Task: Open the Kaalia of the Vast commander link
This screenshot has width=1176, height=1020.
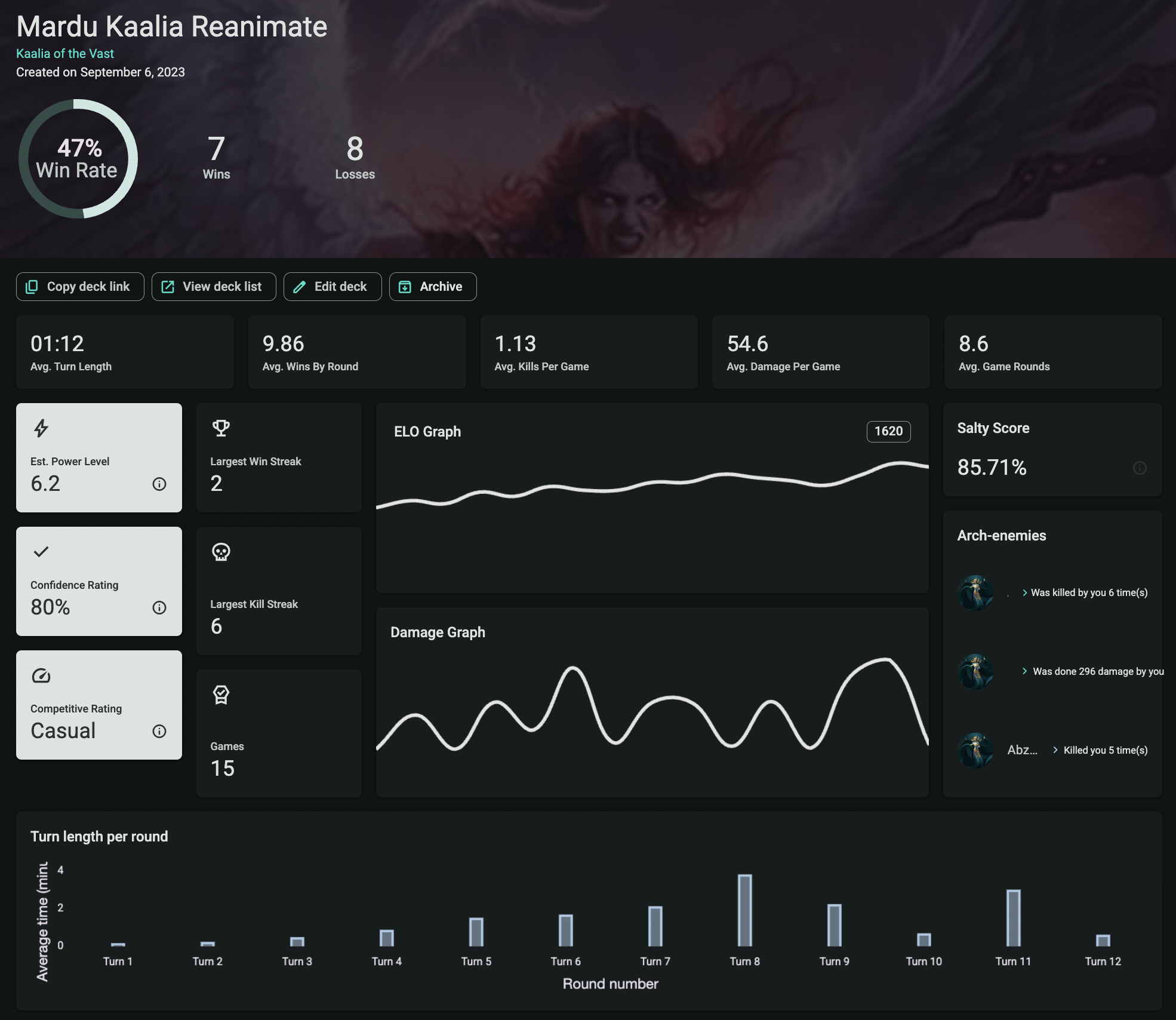Action: click(65, 54)
